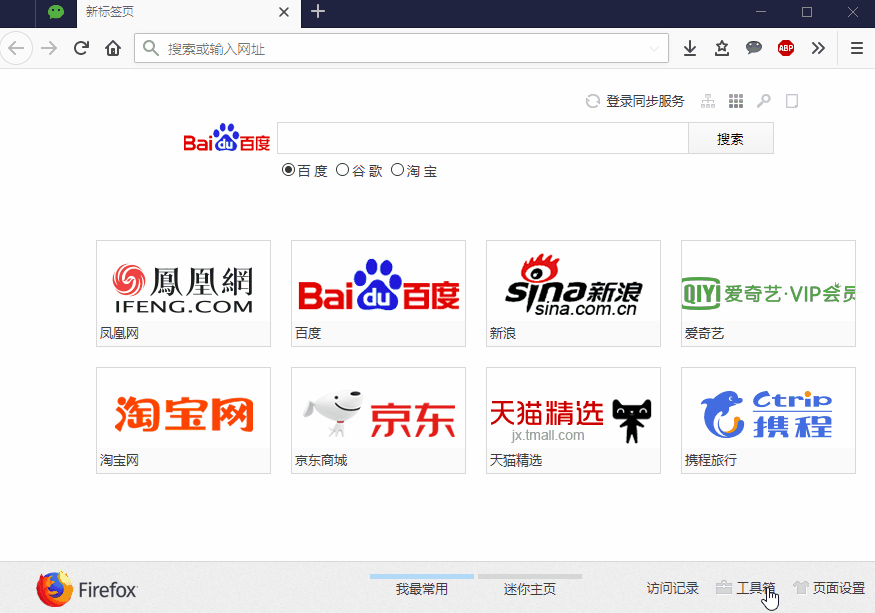This screenshot has height=613, width=875.
Task: Open the 京东商城 thumbnail
Action: coord(378,420)
